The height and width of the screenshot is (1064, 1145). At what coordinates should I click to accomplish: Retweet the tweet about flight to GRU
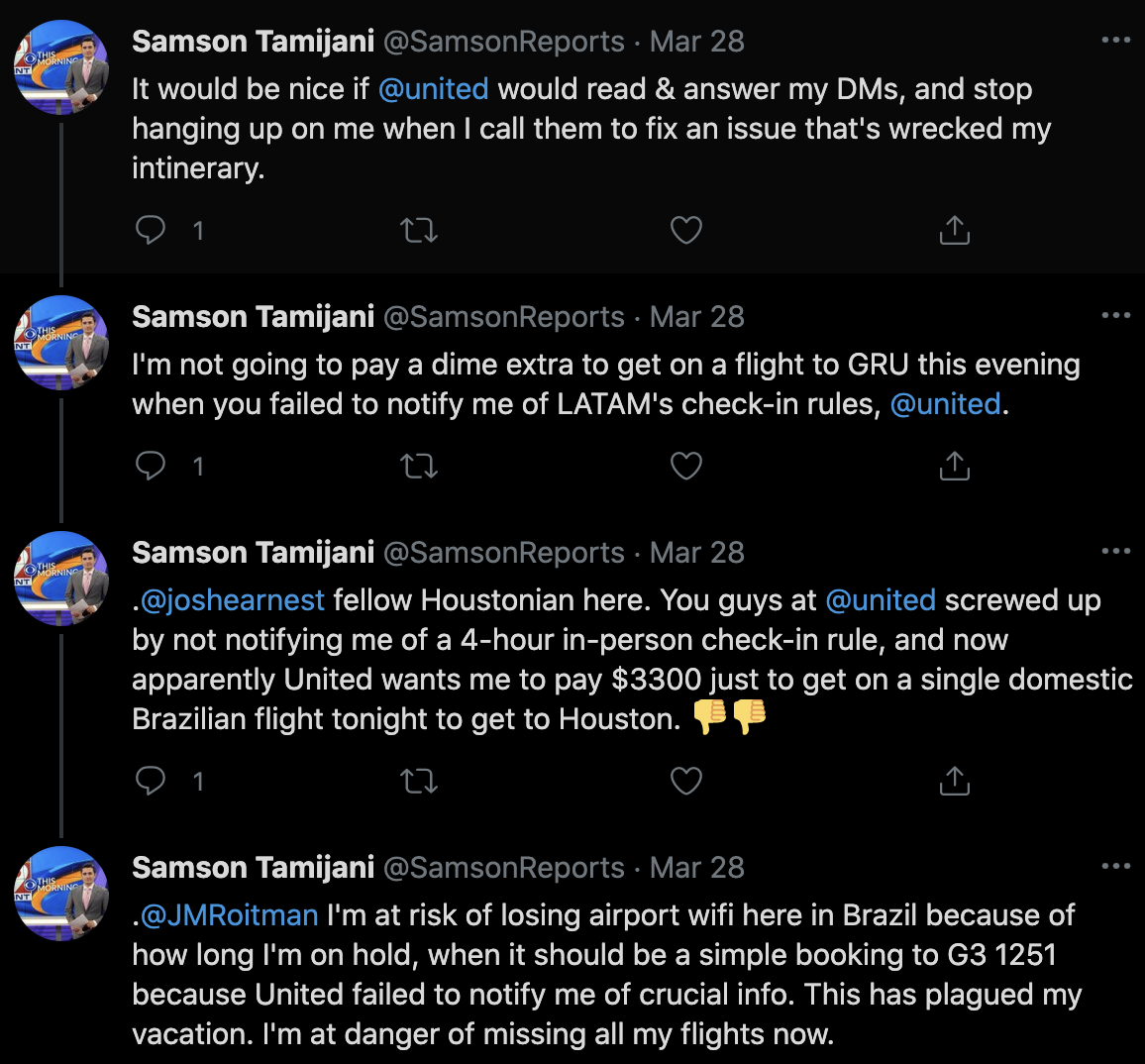[419, 466]
